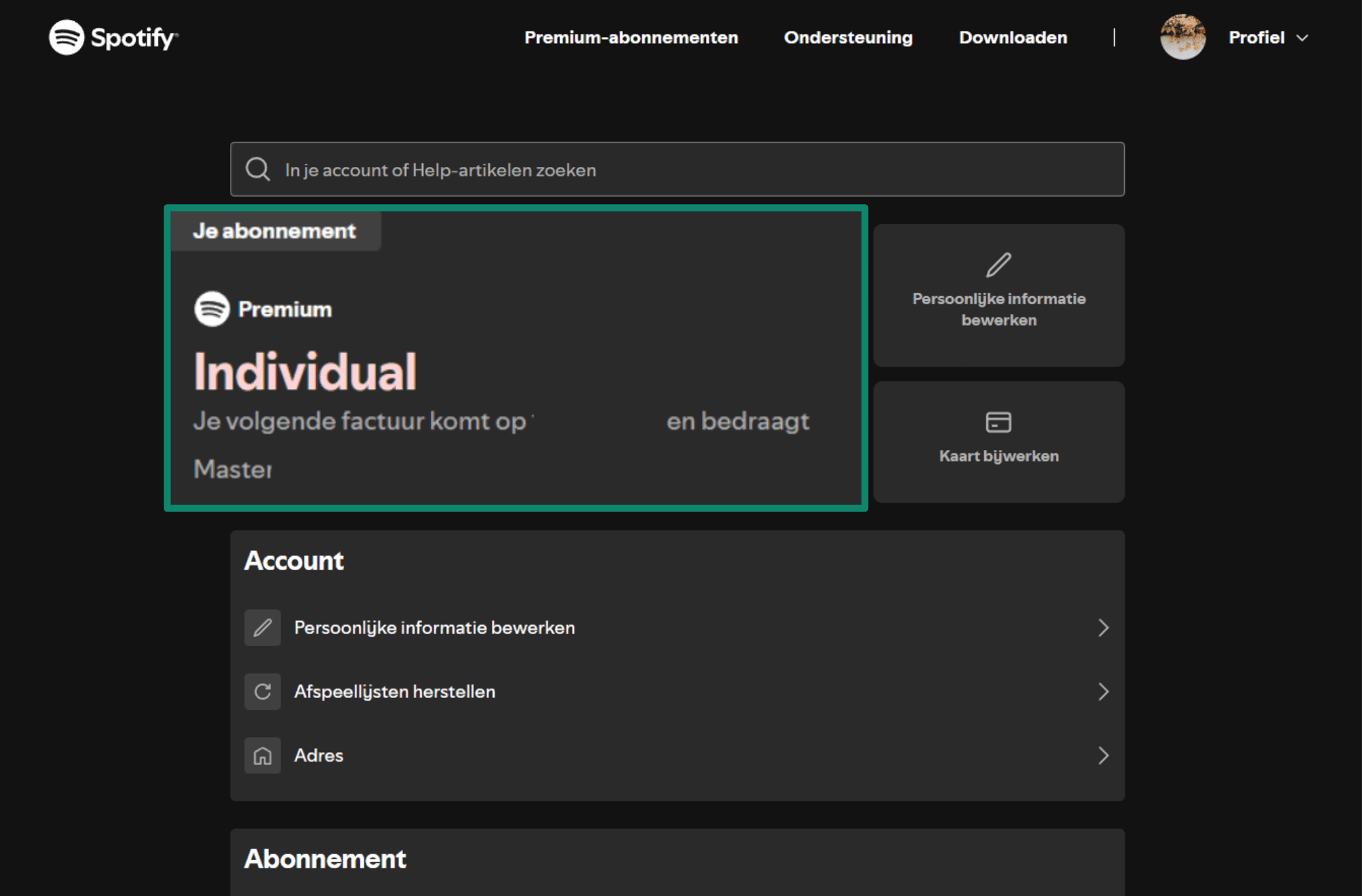Click the home icon next to Adres

point(262,756)
